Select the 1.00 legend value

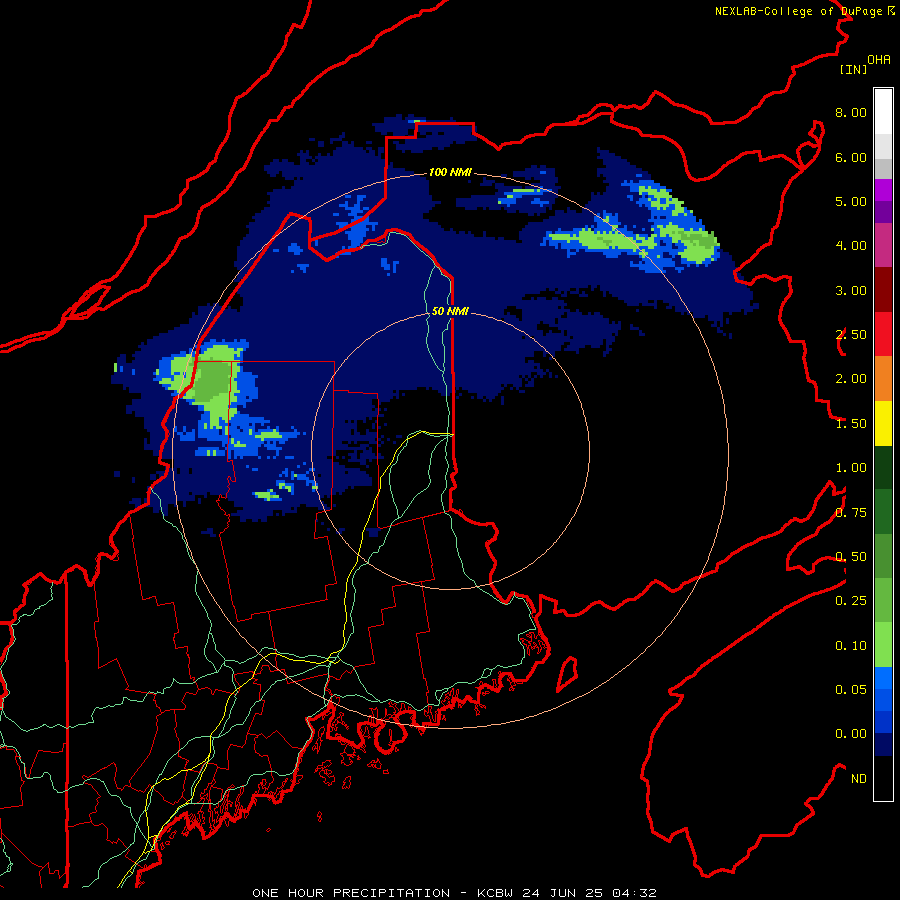(x=851, y=468)
